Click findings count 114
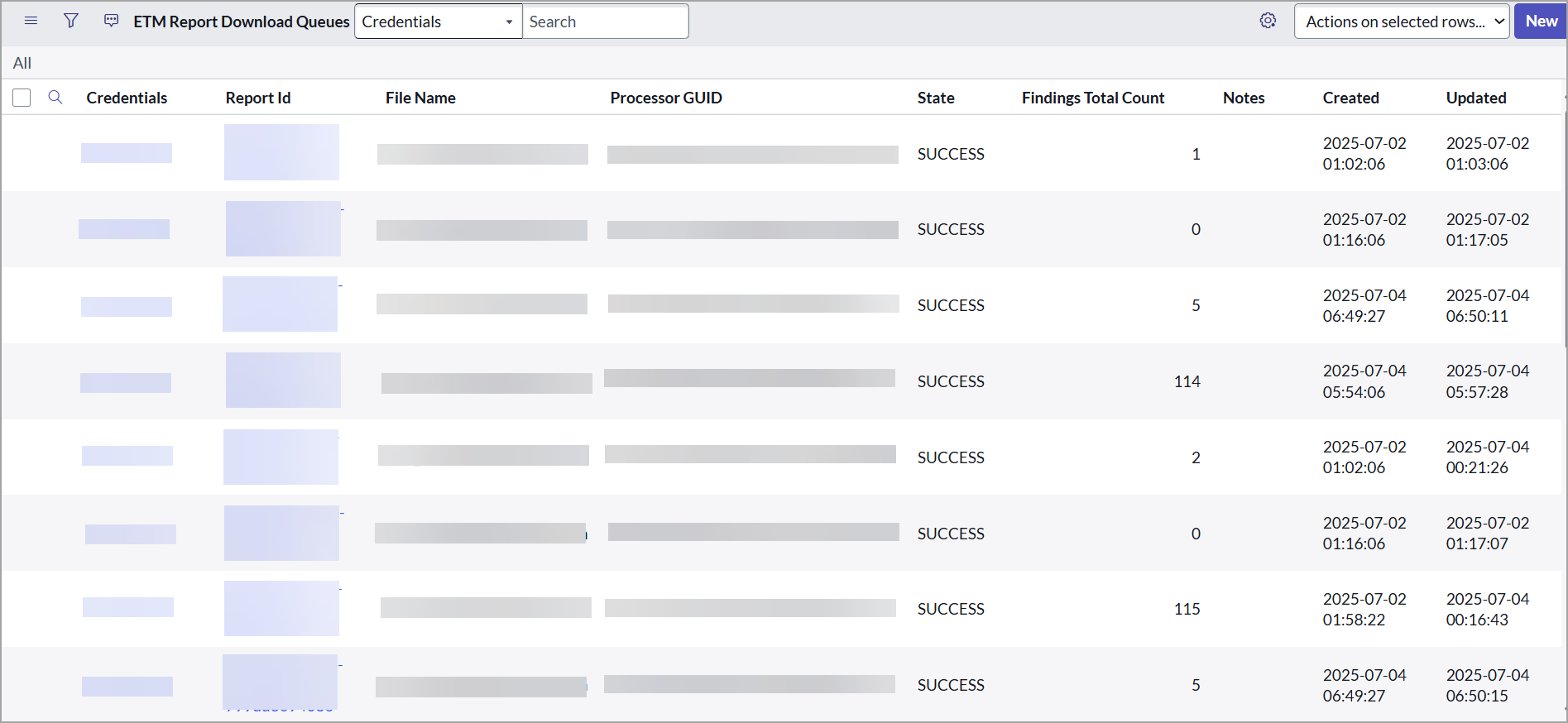Screen dimensions: 1568x723 click(1187, 381)
